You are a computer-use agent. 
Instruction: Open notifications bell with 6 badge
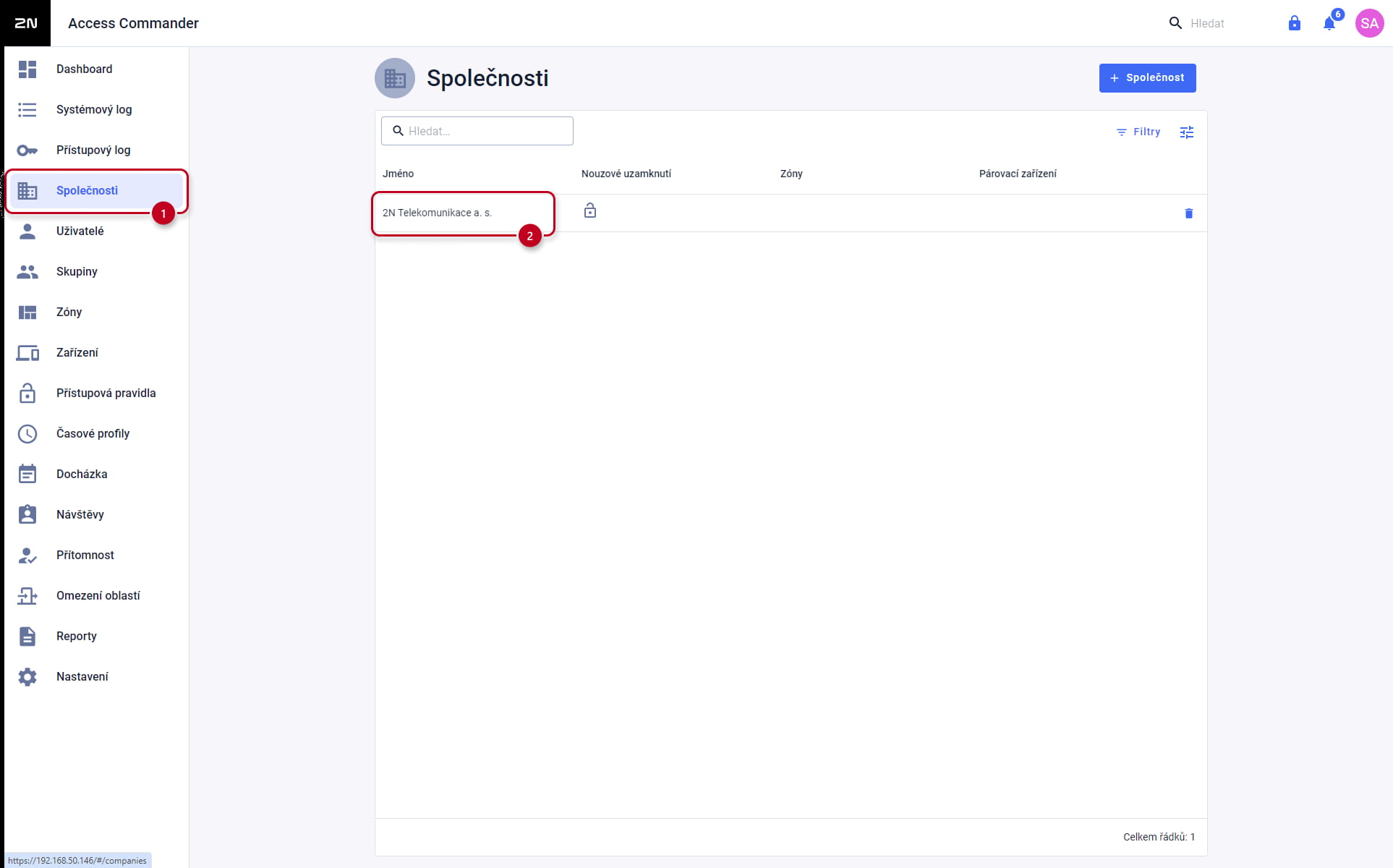(1329, 23)
